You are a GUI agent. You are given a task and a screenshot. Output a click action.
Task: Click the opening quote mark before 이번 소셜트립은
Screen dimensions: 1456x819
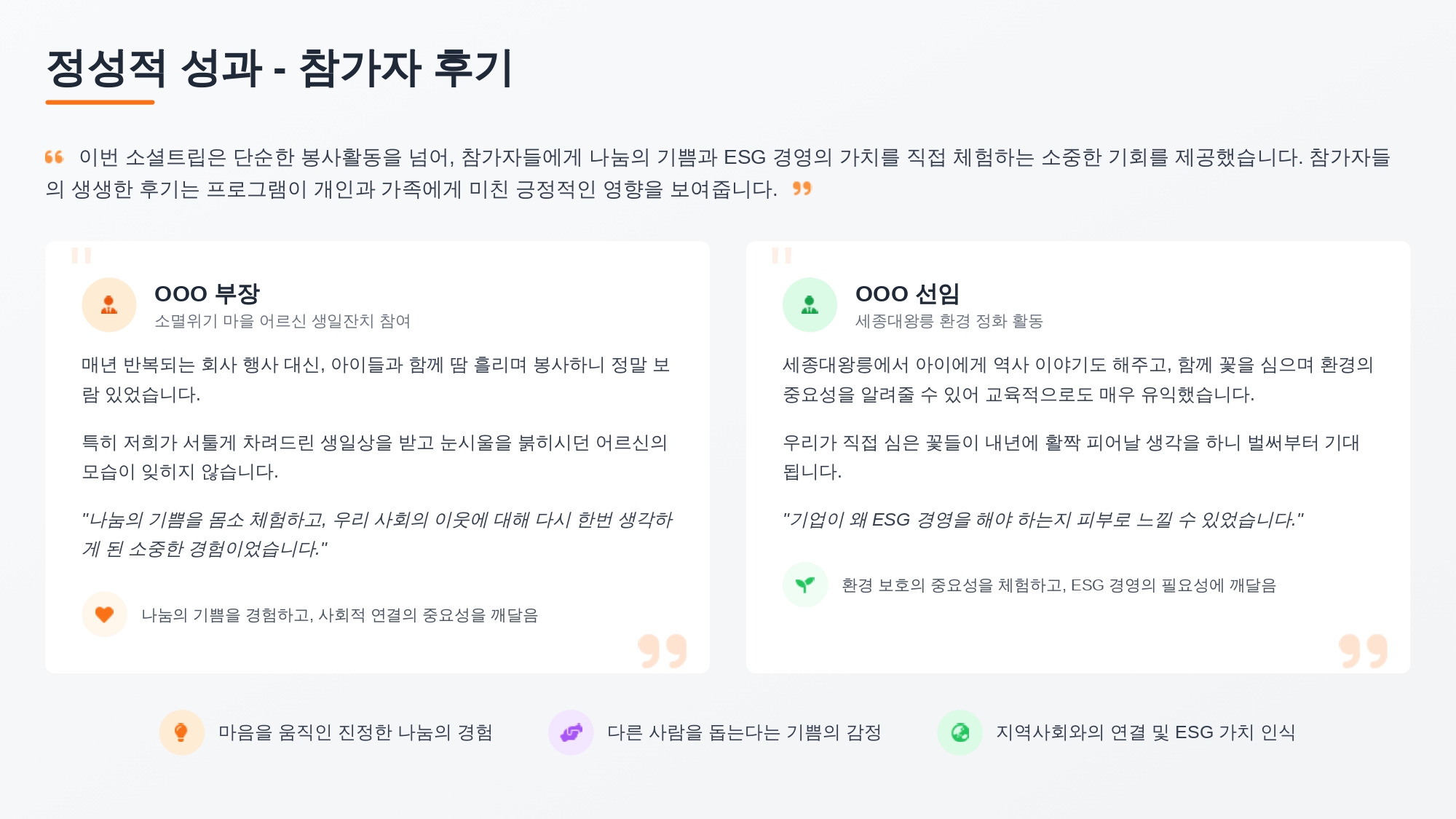coord(55,157)
